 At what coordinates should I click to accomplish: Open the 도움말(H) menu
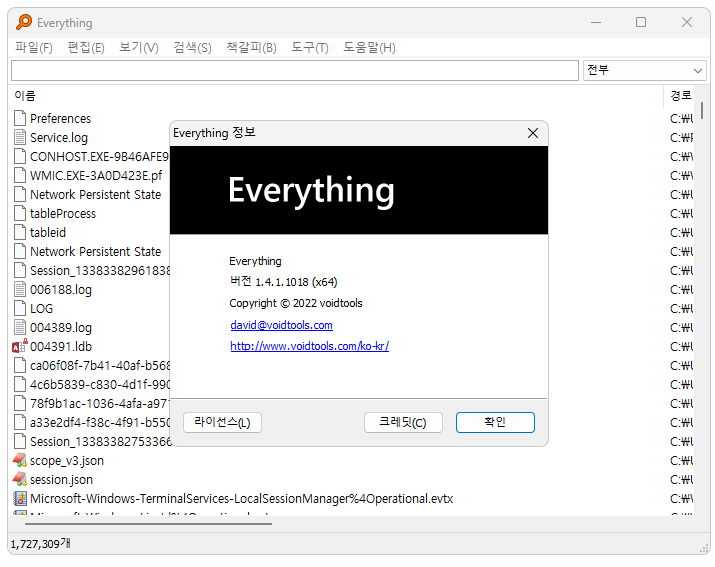[x=369, y=47]
